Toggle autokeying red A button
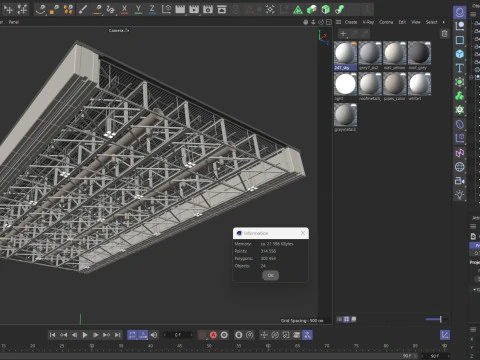Image resolution: width=480 pixels, height=360 pixels. (x=213, y=335)
